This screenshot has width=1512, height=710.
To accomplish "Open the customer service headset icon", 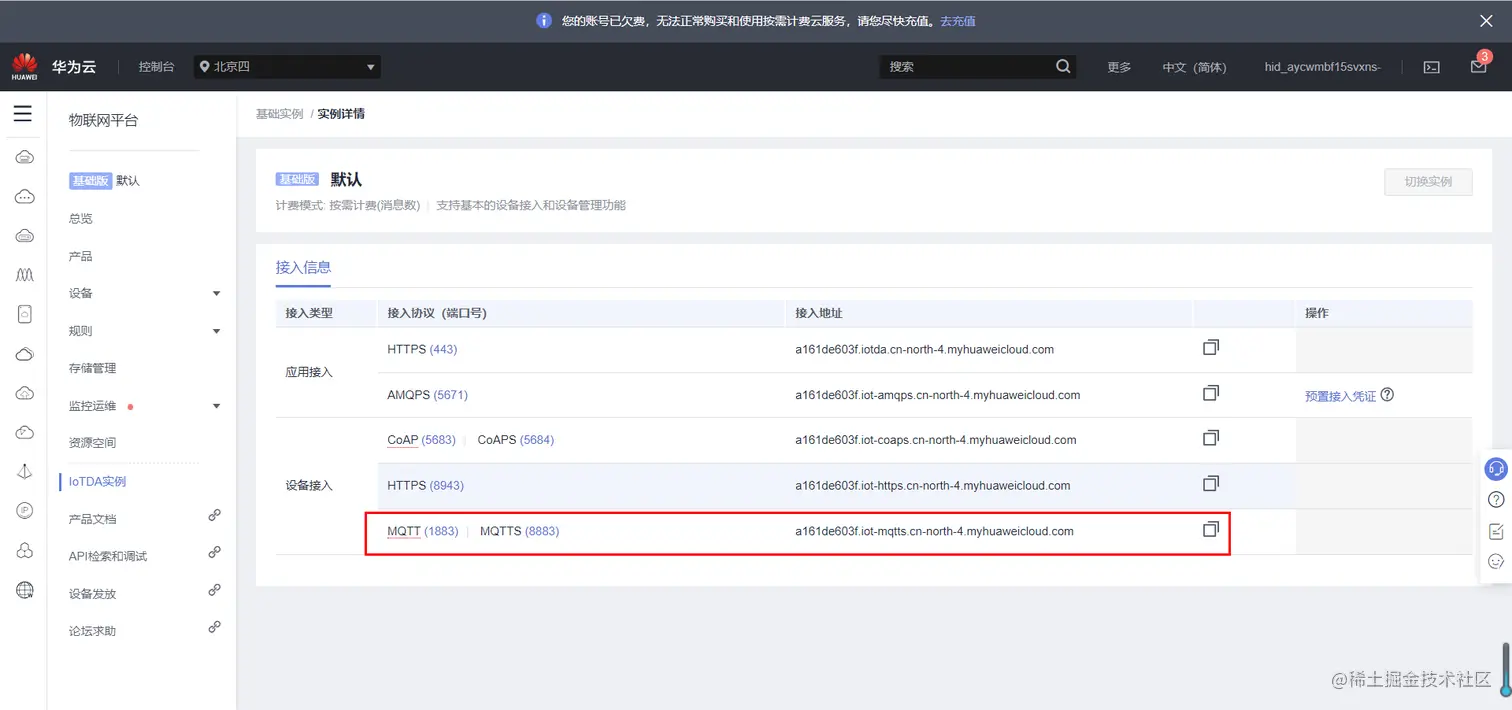I will click(x=1496, y=468).
